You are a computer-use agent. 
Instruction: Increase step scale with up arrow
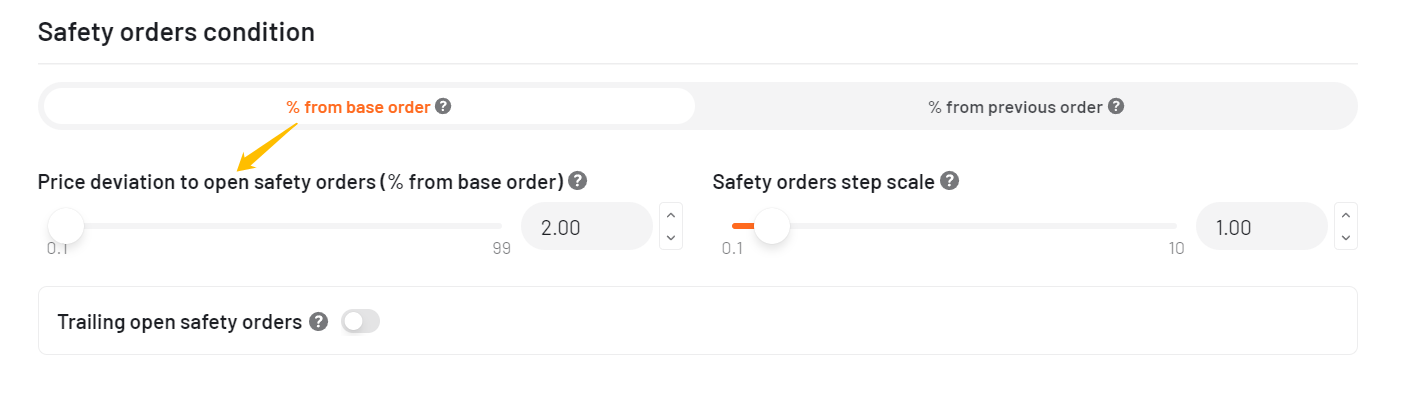click(1346, 214)
